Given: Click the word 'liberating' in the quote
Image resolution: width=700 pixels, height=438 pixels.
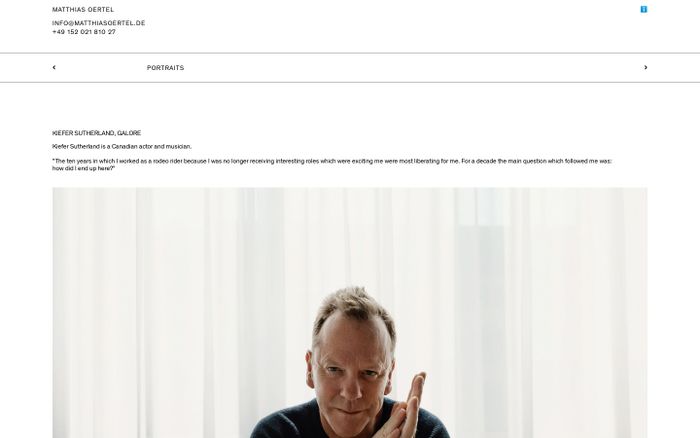Looking at the screenshot, I should click(427, 161).
